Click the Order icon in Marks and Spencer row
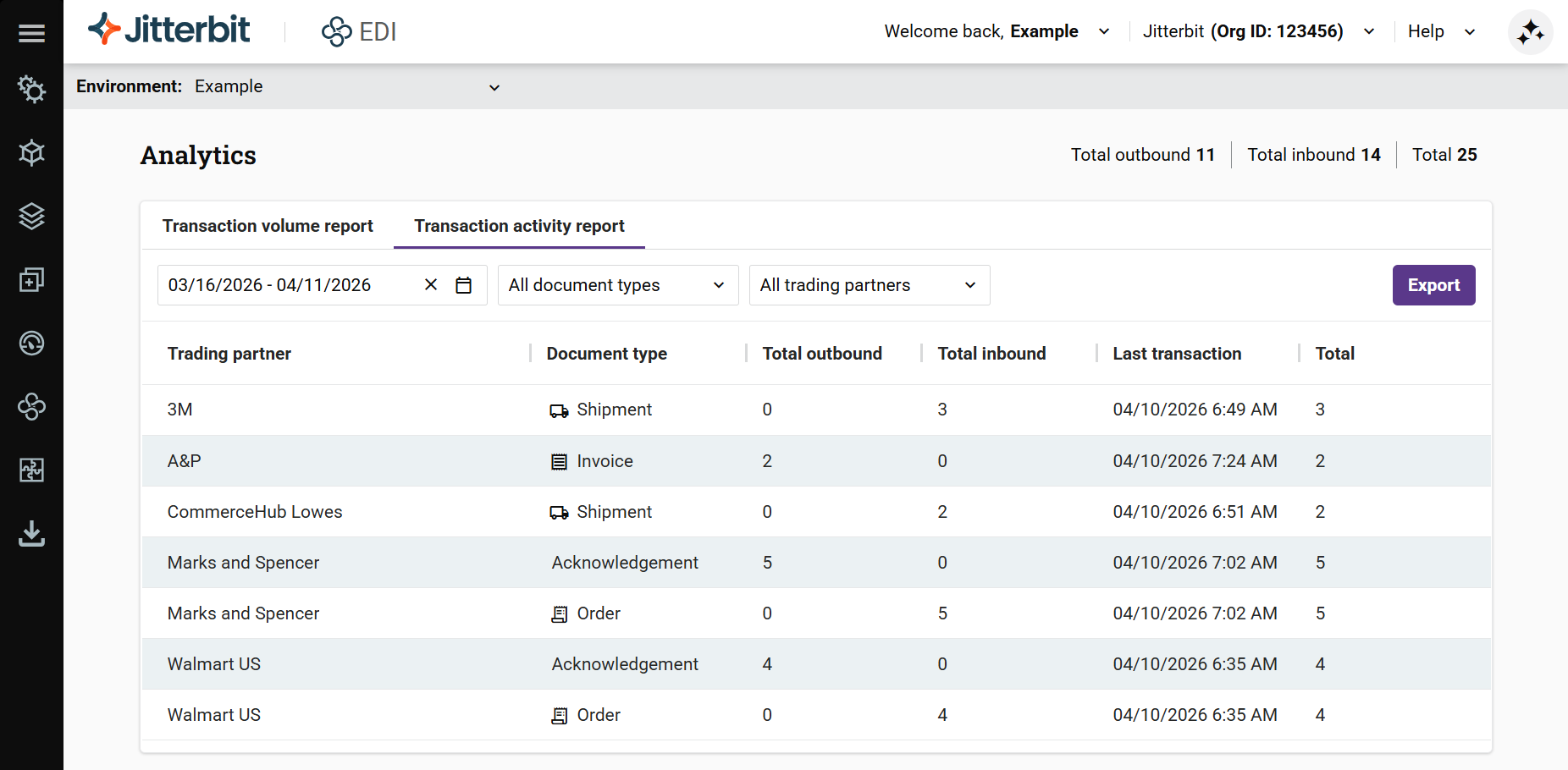1568x770 pixels. click(x=559, y=614)
